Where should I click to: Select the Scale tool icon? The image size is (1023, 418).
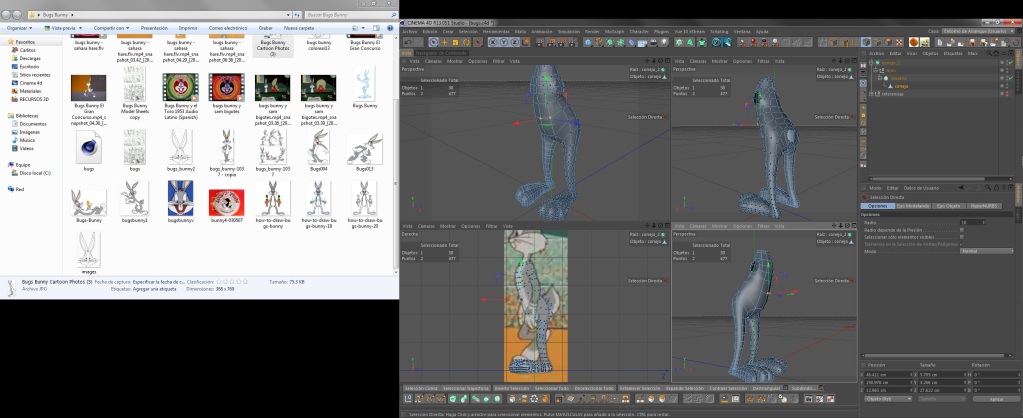click(x=455, y=42)
